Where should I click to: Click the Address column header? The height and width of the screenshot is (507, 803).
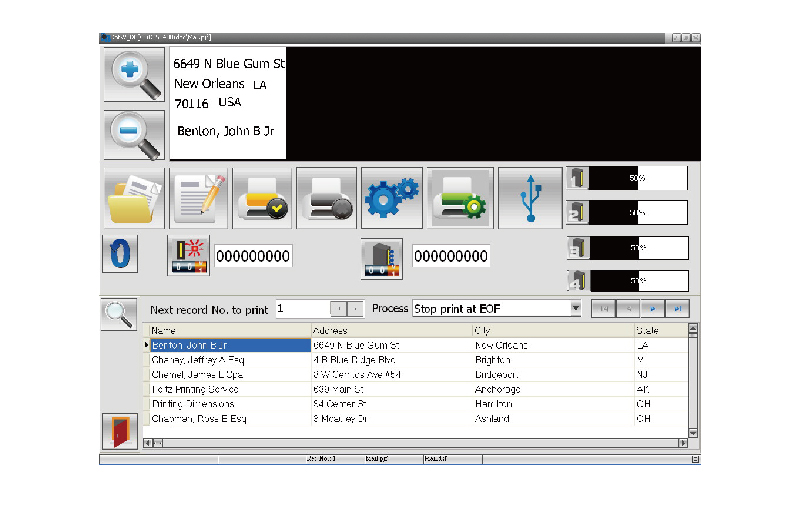392,330
